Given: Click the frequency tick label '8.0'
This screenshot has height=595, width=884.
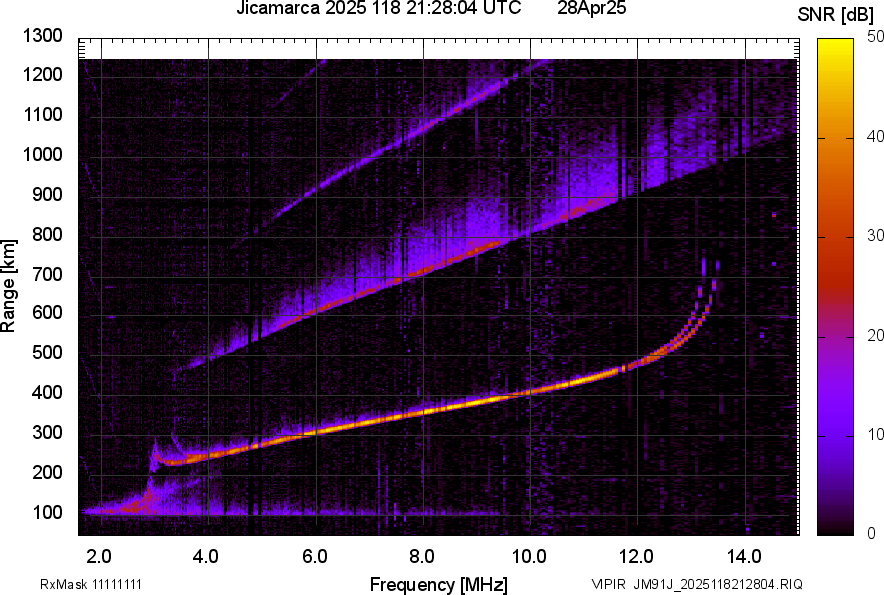Looking at the screenshot, I should point(422,557).
